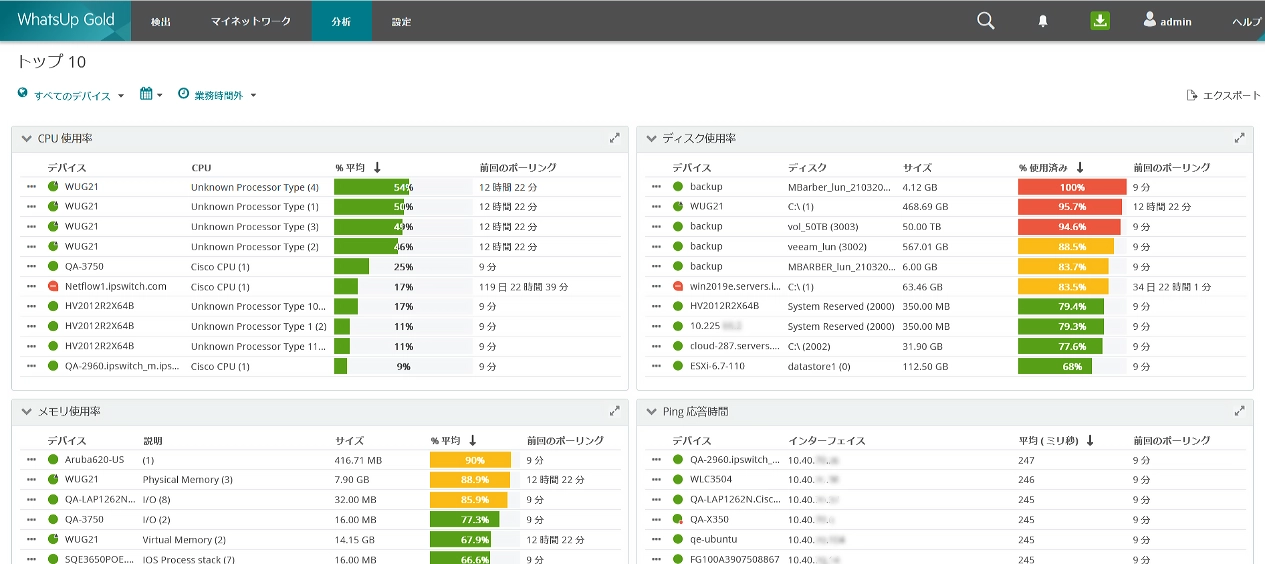This screenshot has width=1265, height=564.
Task: Click the 説明 column header in memory panel
Action: [152, 441]
